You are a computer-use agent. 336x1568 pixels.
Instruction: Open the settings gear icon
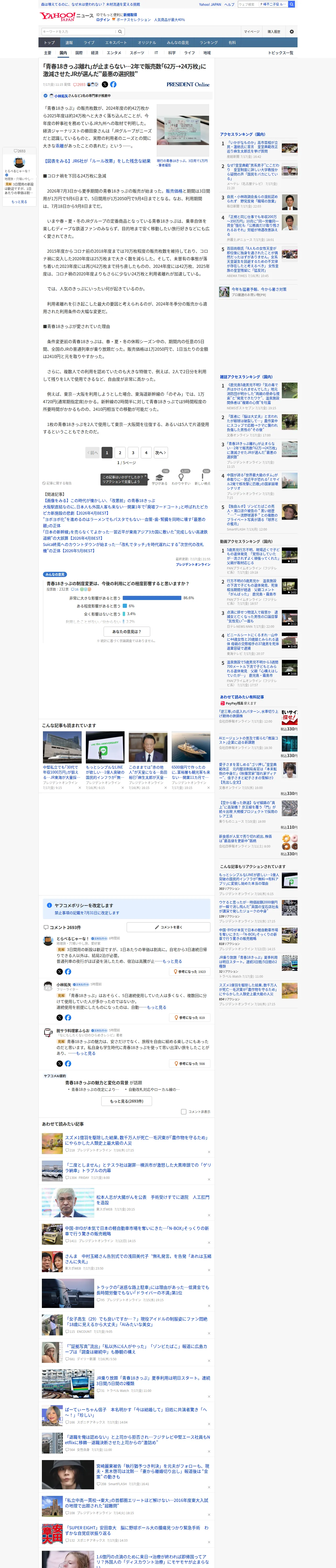(292, 32)
